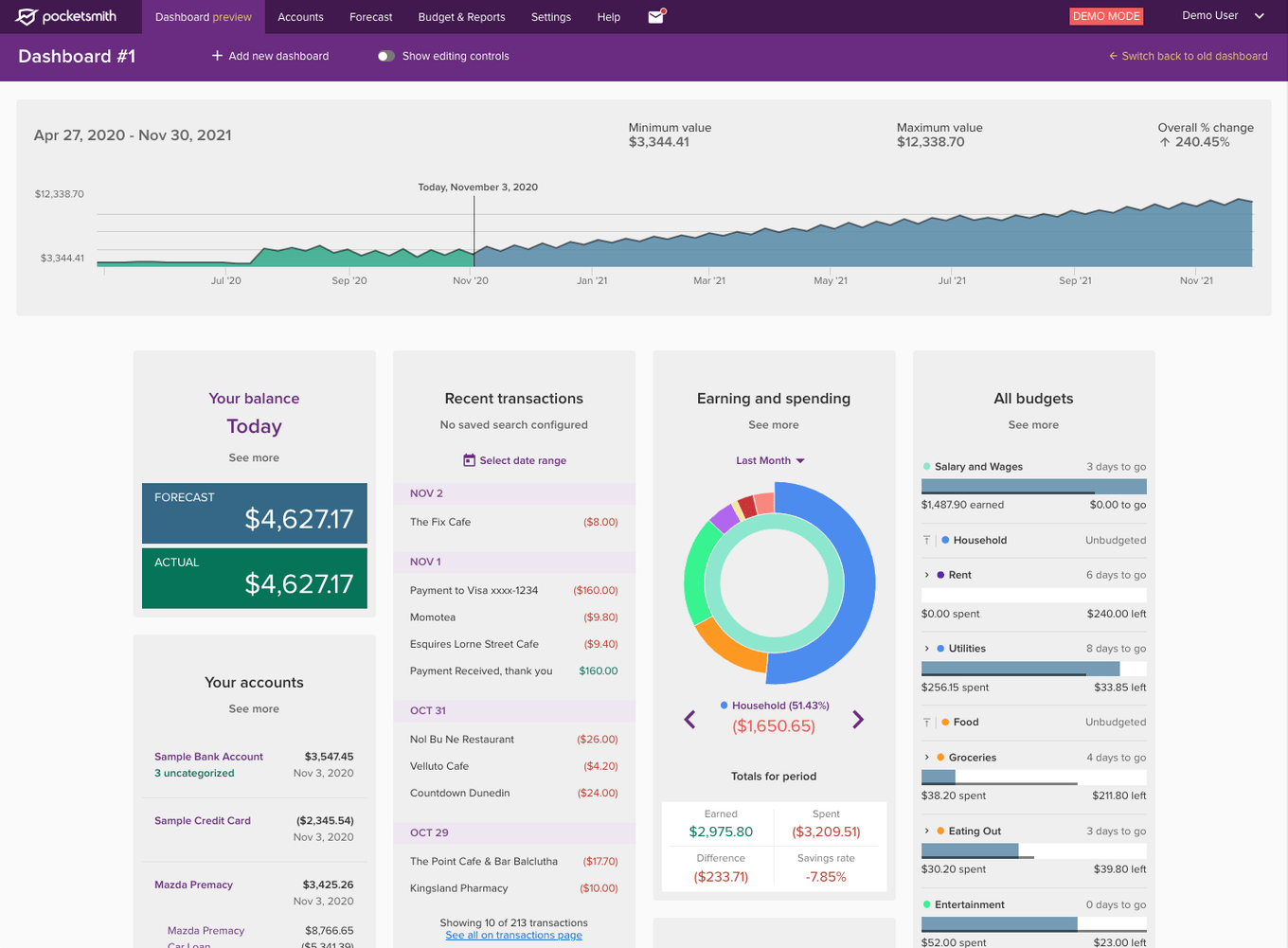Go to next spending category arrow
This screenshot has width=1288, height=948.
[x=858, y=720]
